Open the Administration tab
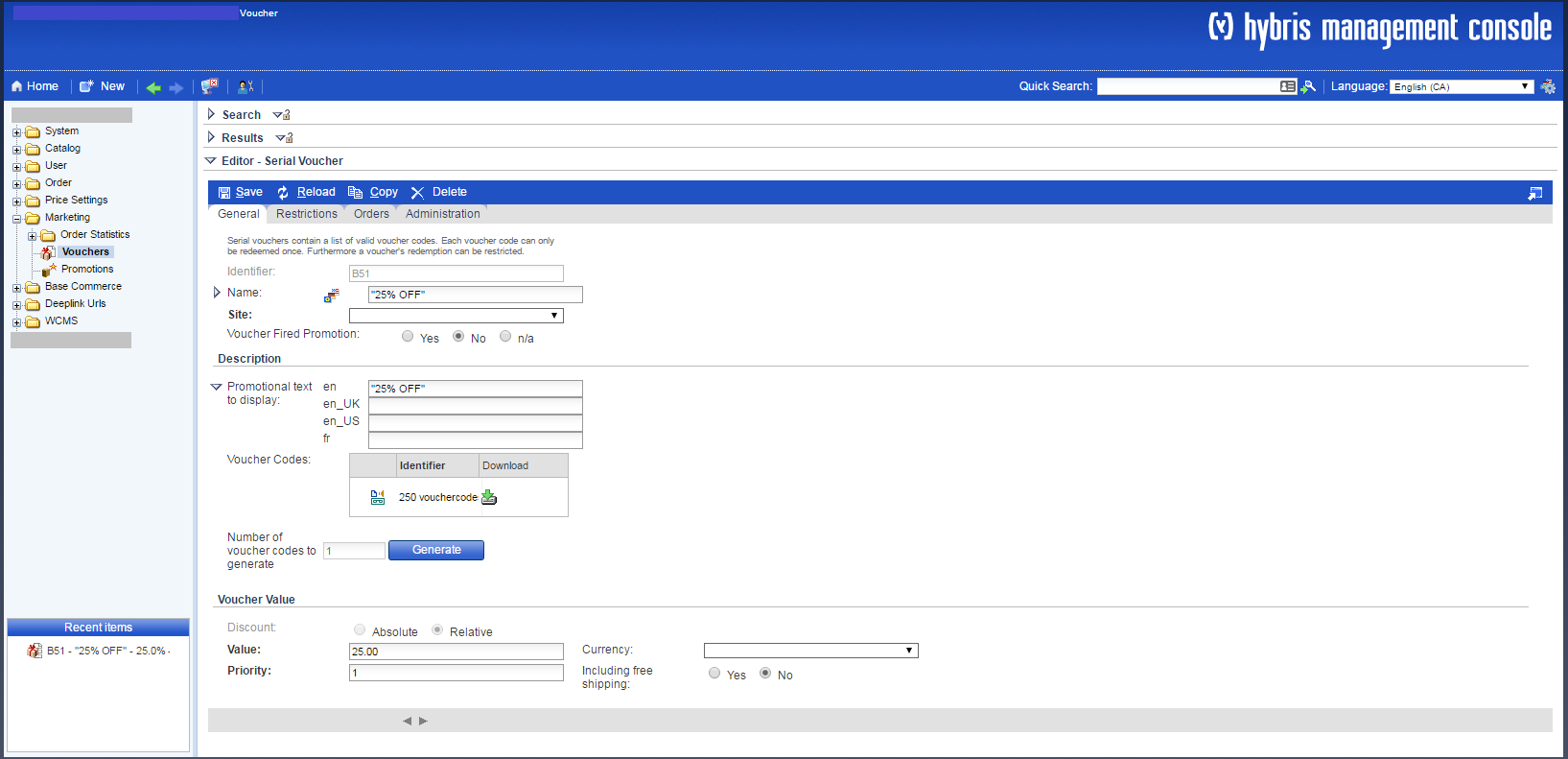 (443, 214)
